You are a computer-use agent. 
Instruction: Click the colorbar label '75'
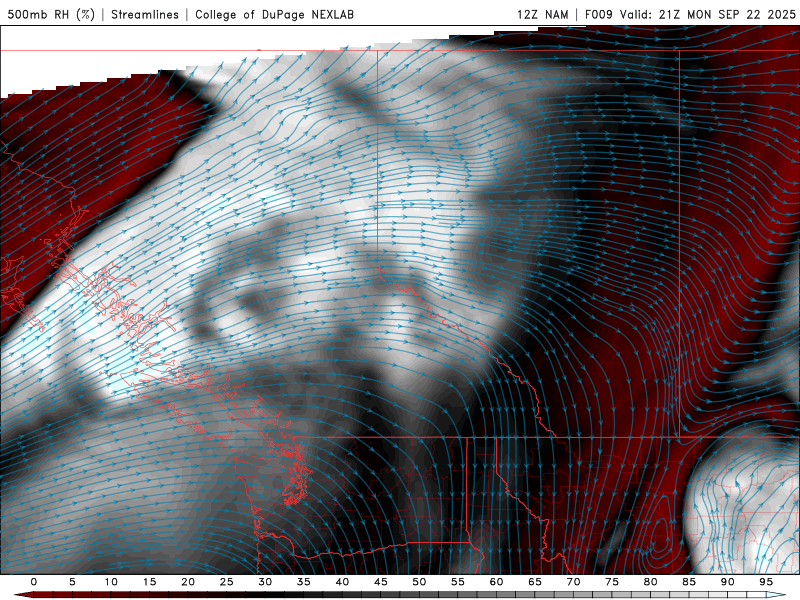tap(612, 582)
